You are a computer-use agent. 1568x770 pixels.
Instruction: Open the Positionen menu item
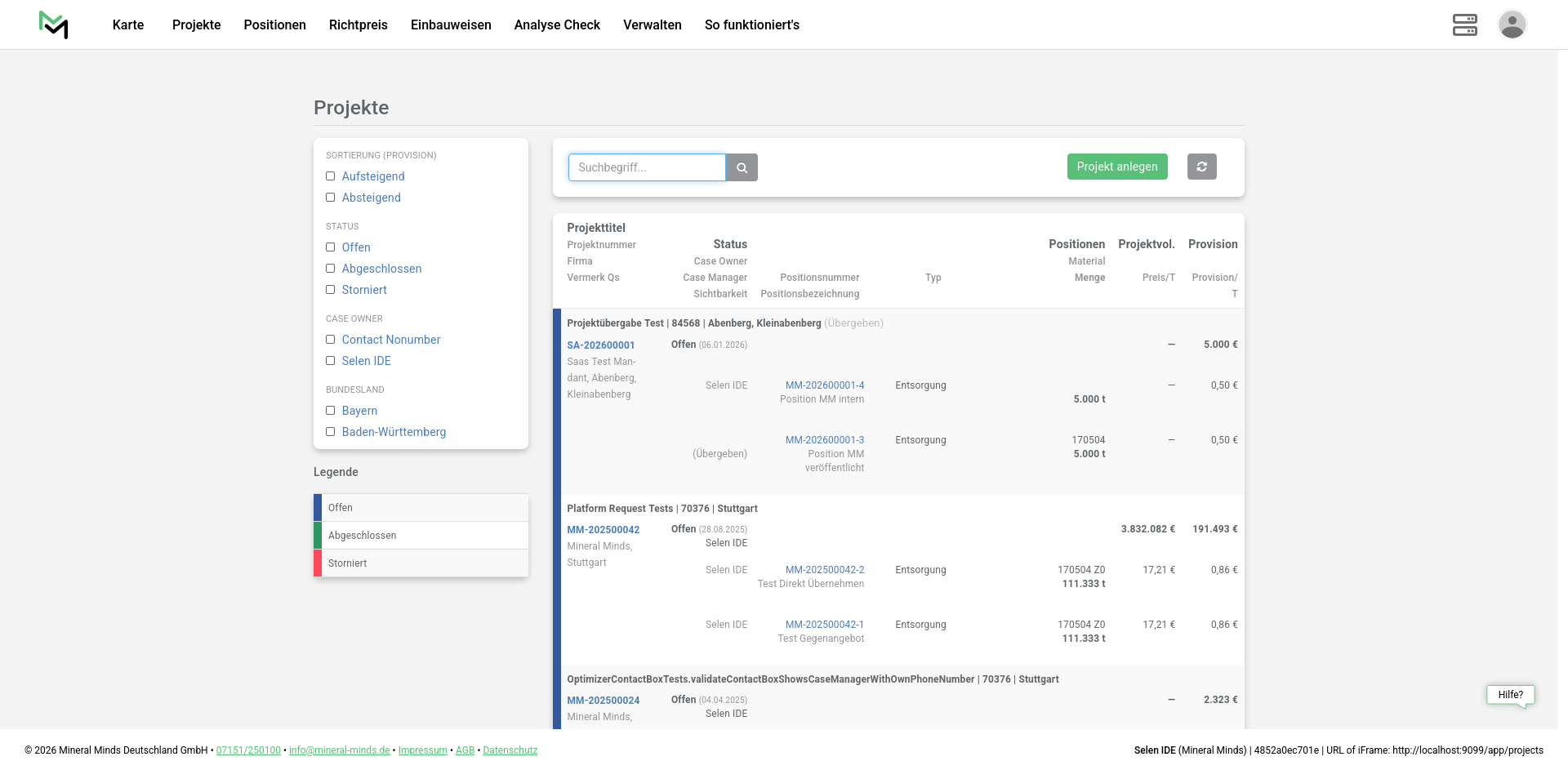point(274,24)
